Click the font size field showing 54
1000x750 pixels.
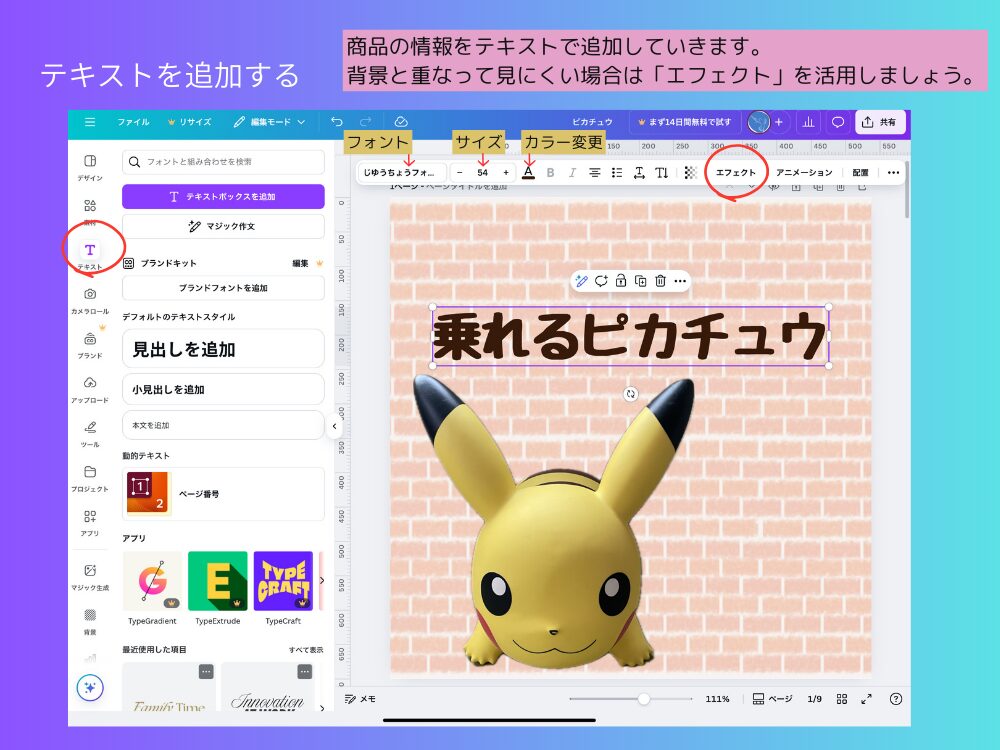[482, 172]
